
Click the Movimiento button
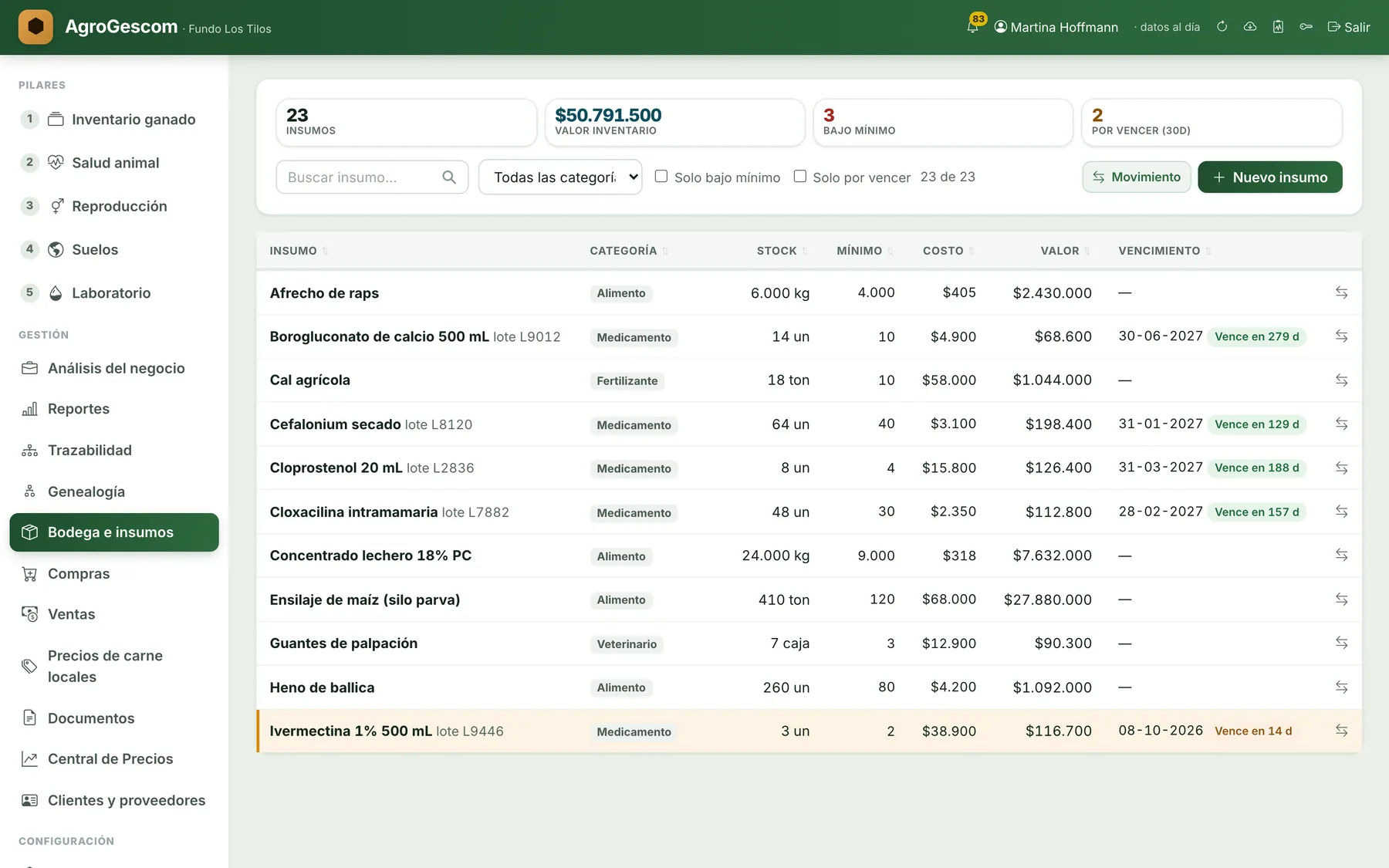[1137, 177]
